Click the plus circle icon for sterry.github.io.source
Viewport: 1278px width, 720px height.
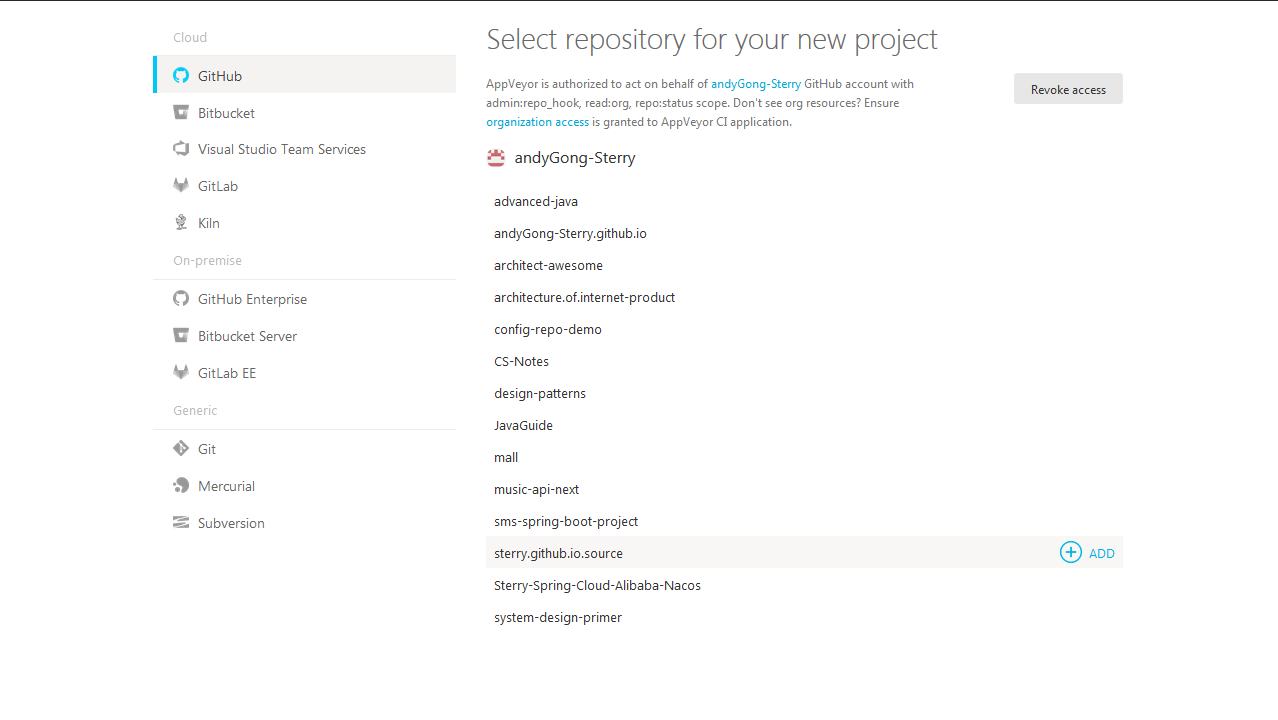point(1071,552)
